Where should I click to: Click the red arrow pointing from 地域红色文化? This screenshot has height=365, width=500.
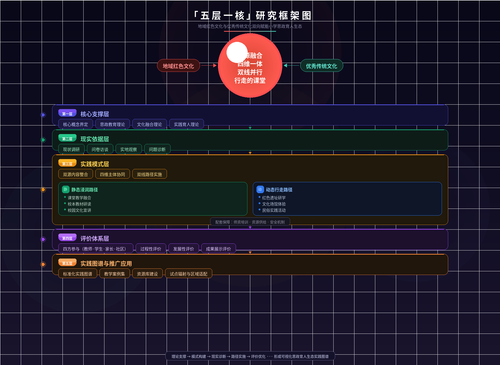pyautogui.click(x=209, y=66)
